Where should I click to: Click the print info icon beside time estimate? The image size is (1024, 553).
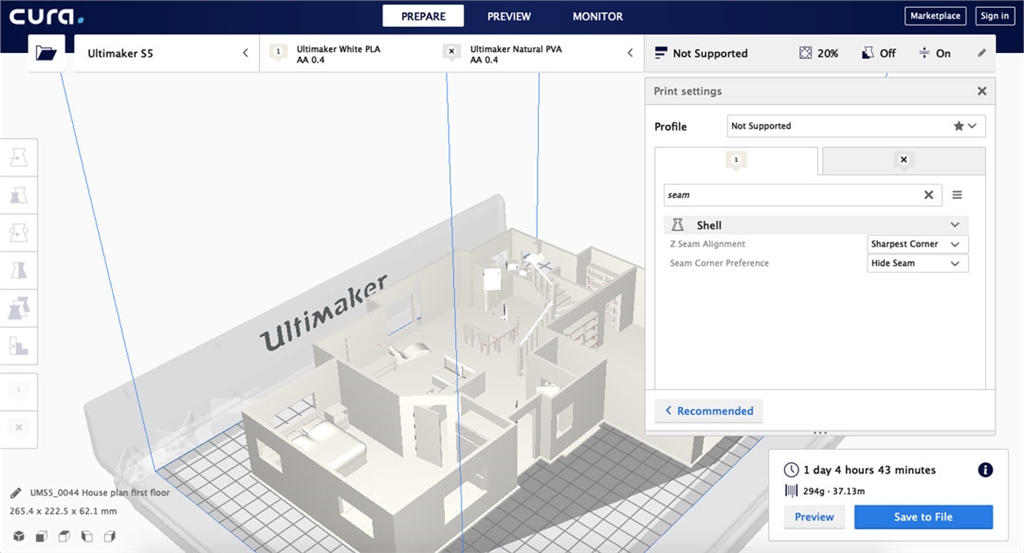tap(984, 470)
